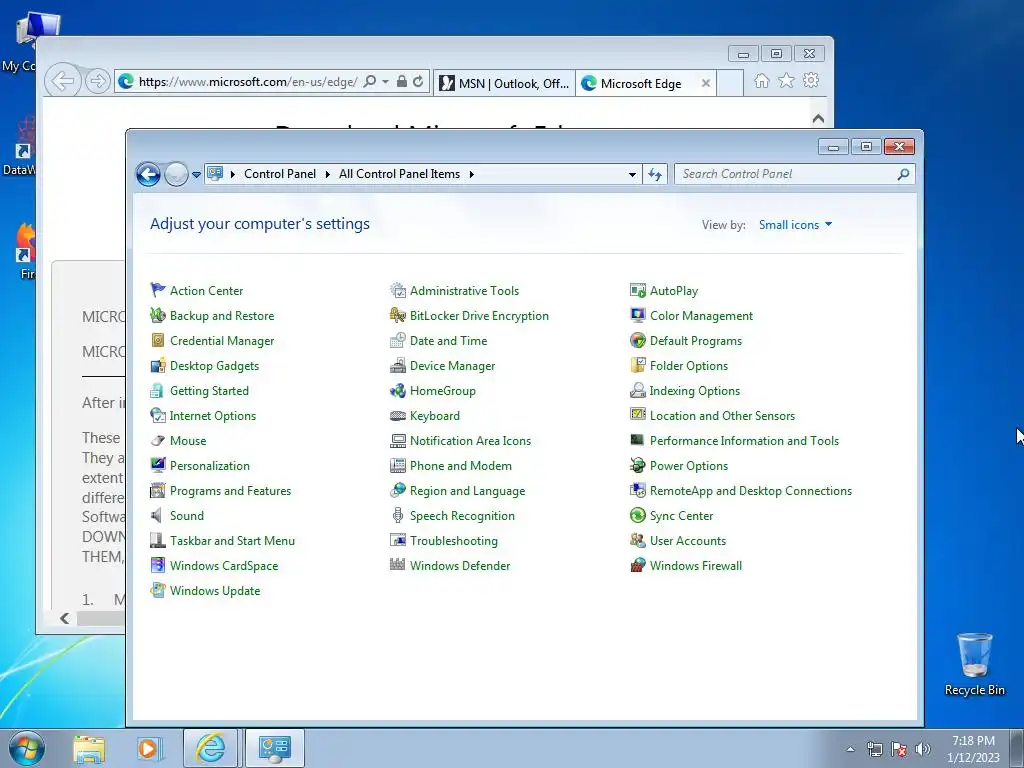Click the Device Manager icon

[x=398, y=366]
